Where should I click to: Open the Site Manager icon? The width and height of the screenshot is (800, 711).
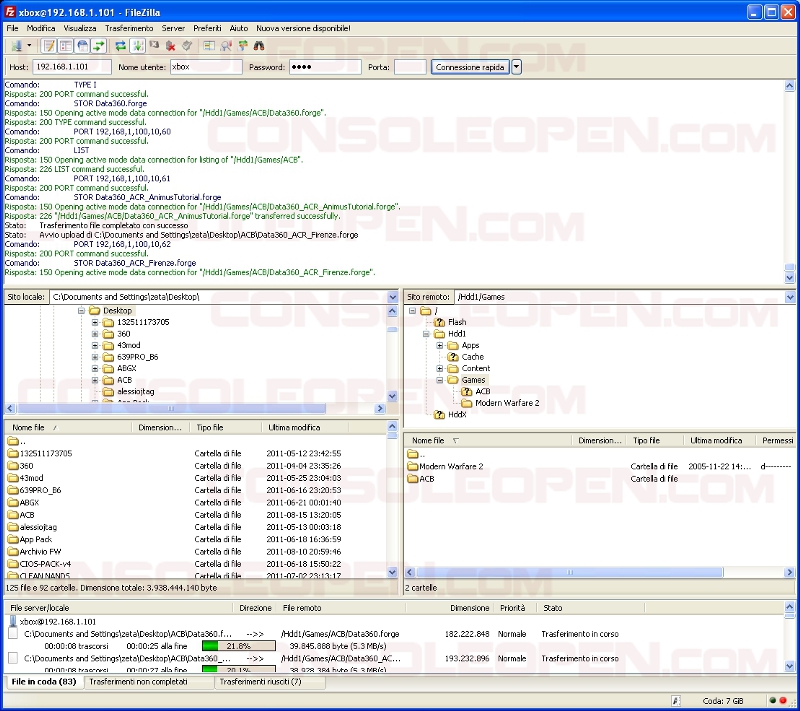click(15, 46)
